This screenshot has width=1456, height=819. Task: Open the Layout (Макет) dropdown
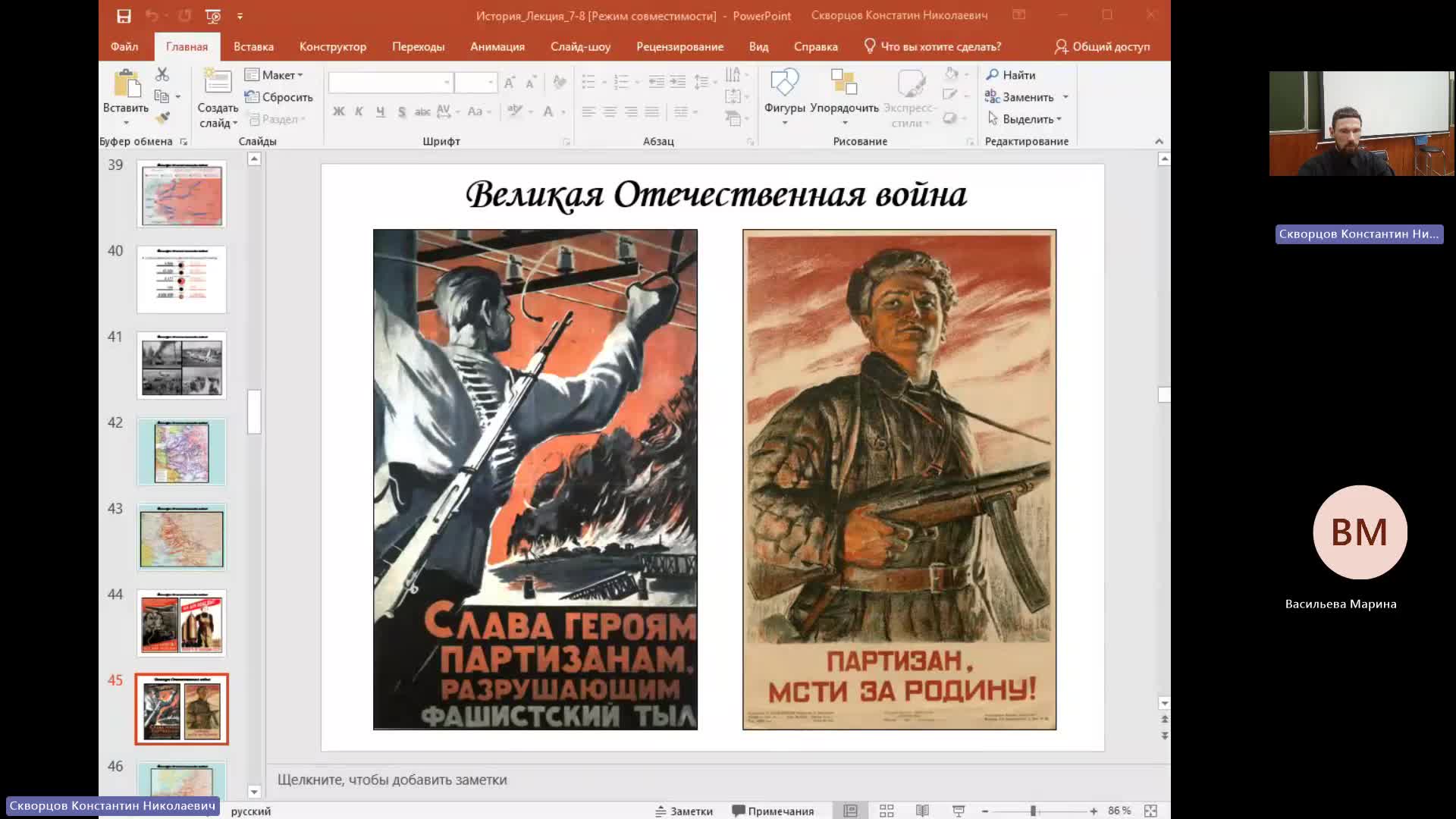coord(274,74)
